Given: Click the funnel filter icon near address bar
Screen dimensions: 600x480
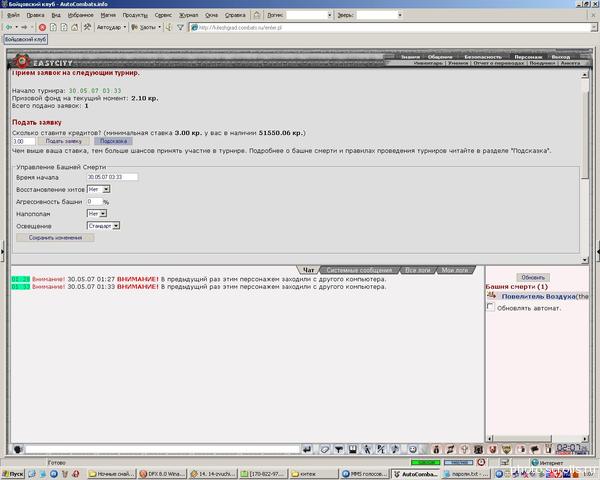Looking at the screenshot, I should point(180,27).
